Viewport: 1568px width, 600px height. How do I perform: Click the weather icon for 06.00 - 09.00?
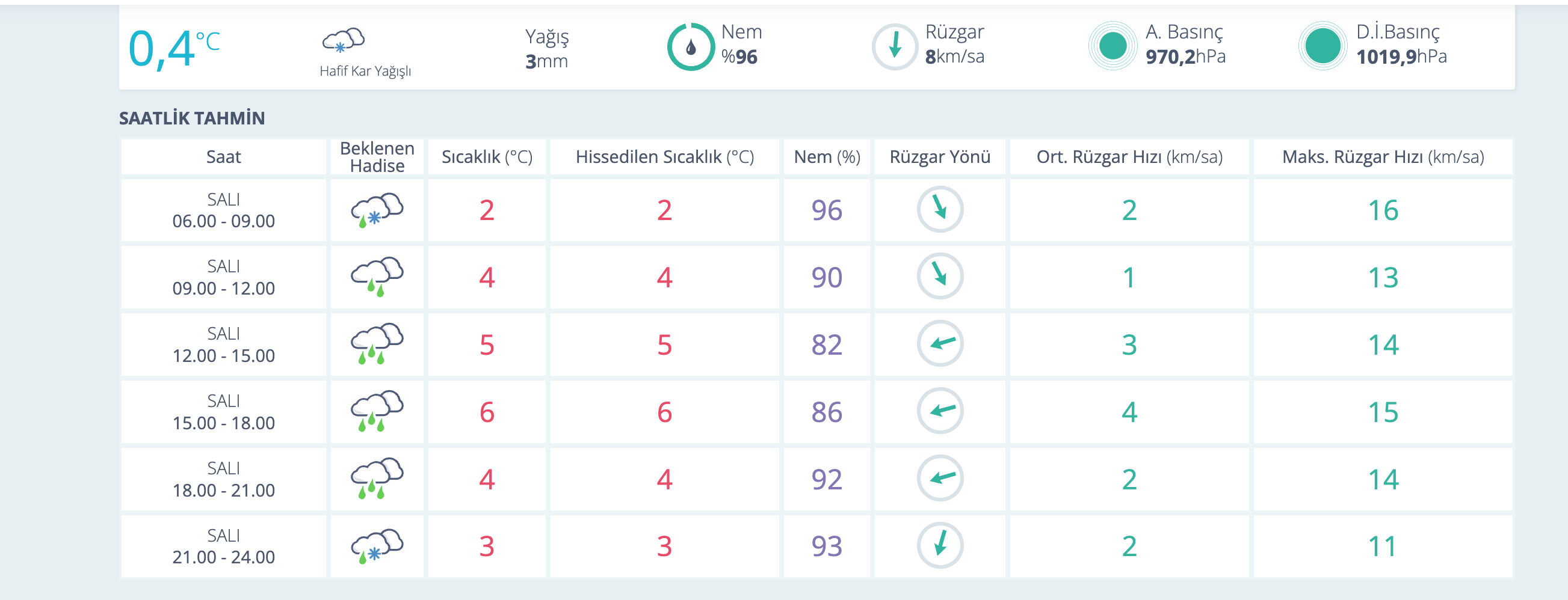(377, 210)
